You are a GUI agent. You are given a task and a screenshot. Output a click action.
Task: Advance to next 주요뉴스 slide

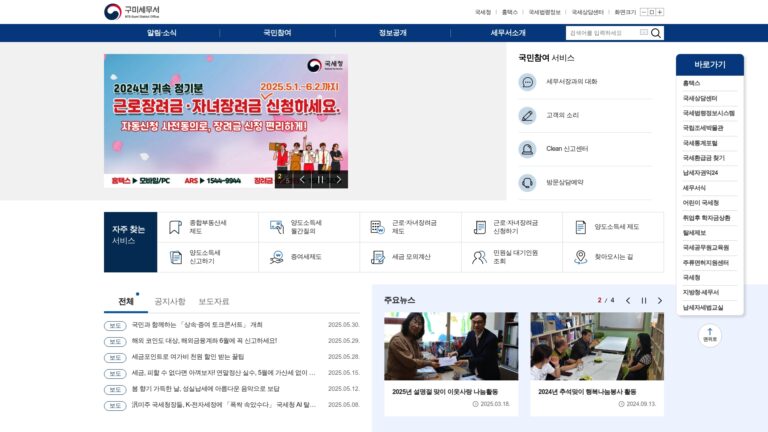[x=660, y=301]
